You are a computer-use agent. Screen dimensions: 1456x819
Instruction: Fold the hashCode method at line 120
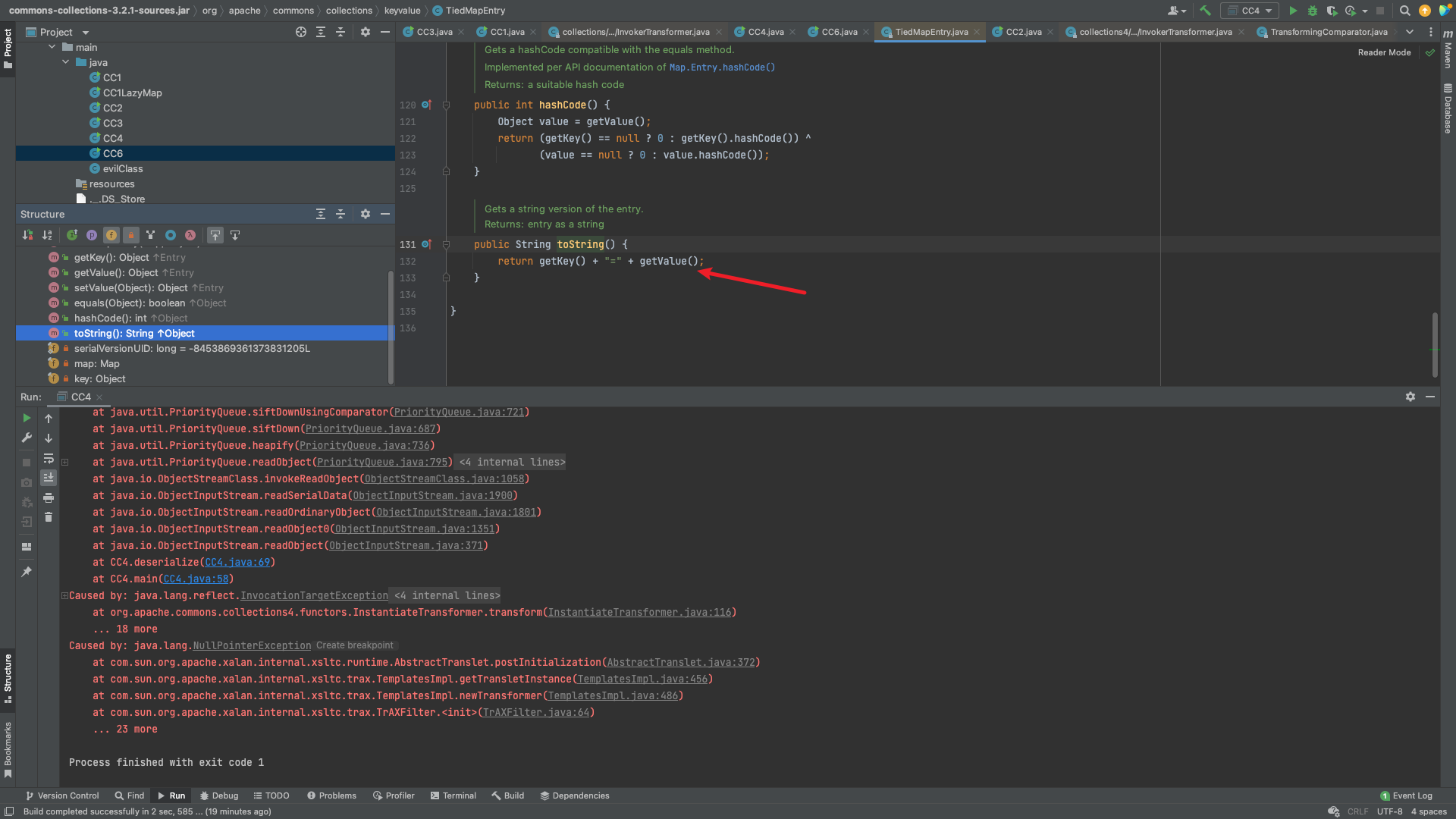(x=447, y=105)
